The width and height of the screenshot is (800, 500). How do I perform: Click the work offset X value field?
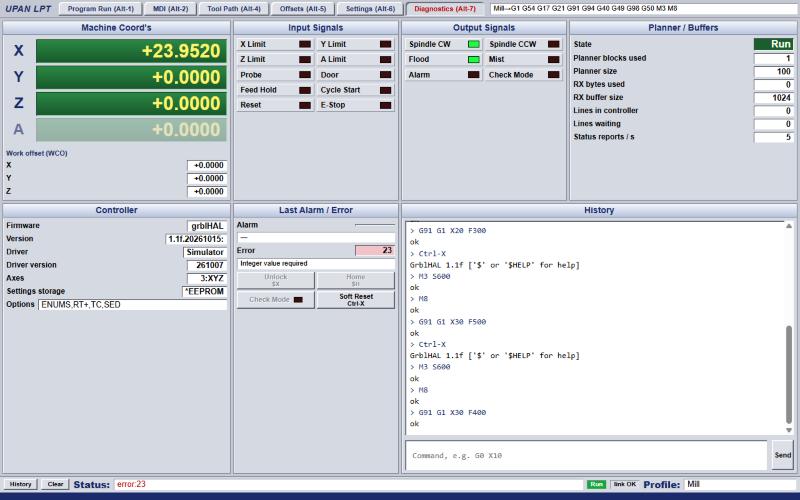click(207, 165)
